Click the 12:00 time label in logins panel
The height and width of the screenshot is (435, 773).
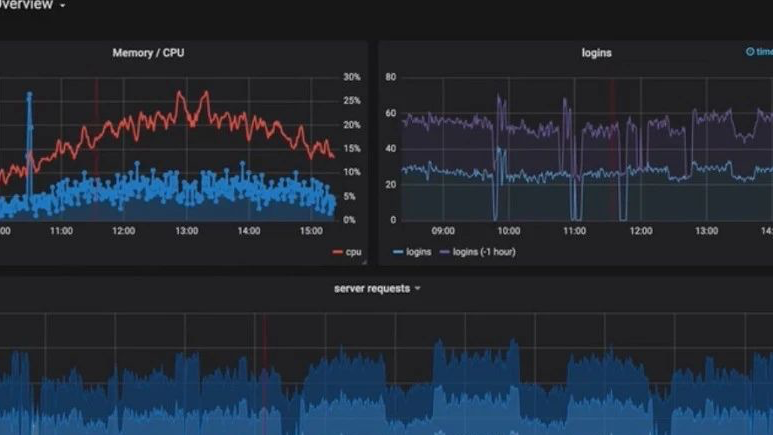(640, 231)
